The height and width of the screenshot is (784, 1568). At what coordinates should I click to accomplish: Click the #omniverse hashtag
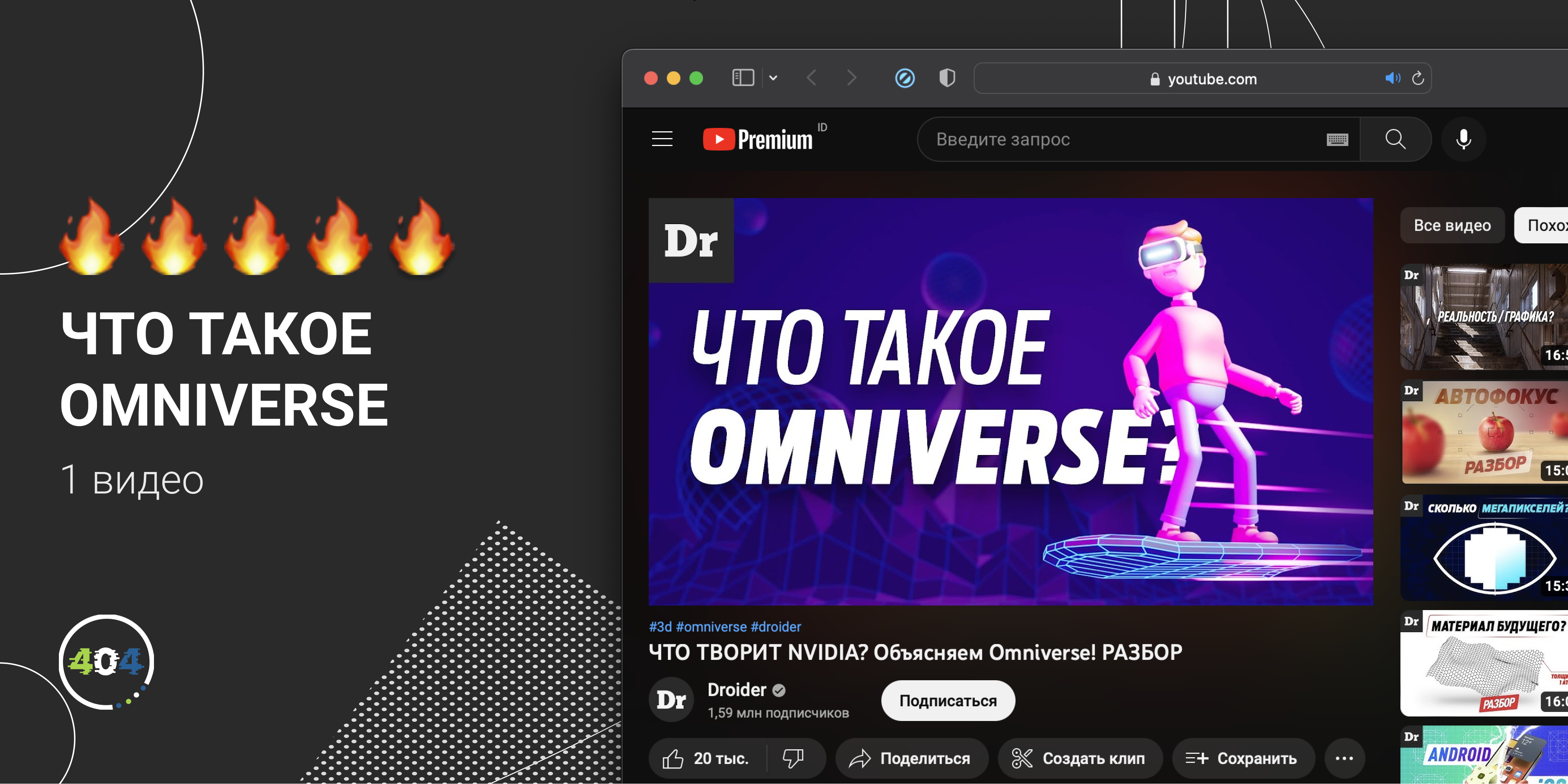coord(711,626)
